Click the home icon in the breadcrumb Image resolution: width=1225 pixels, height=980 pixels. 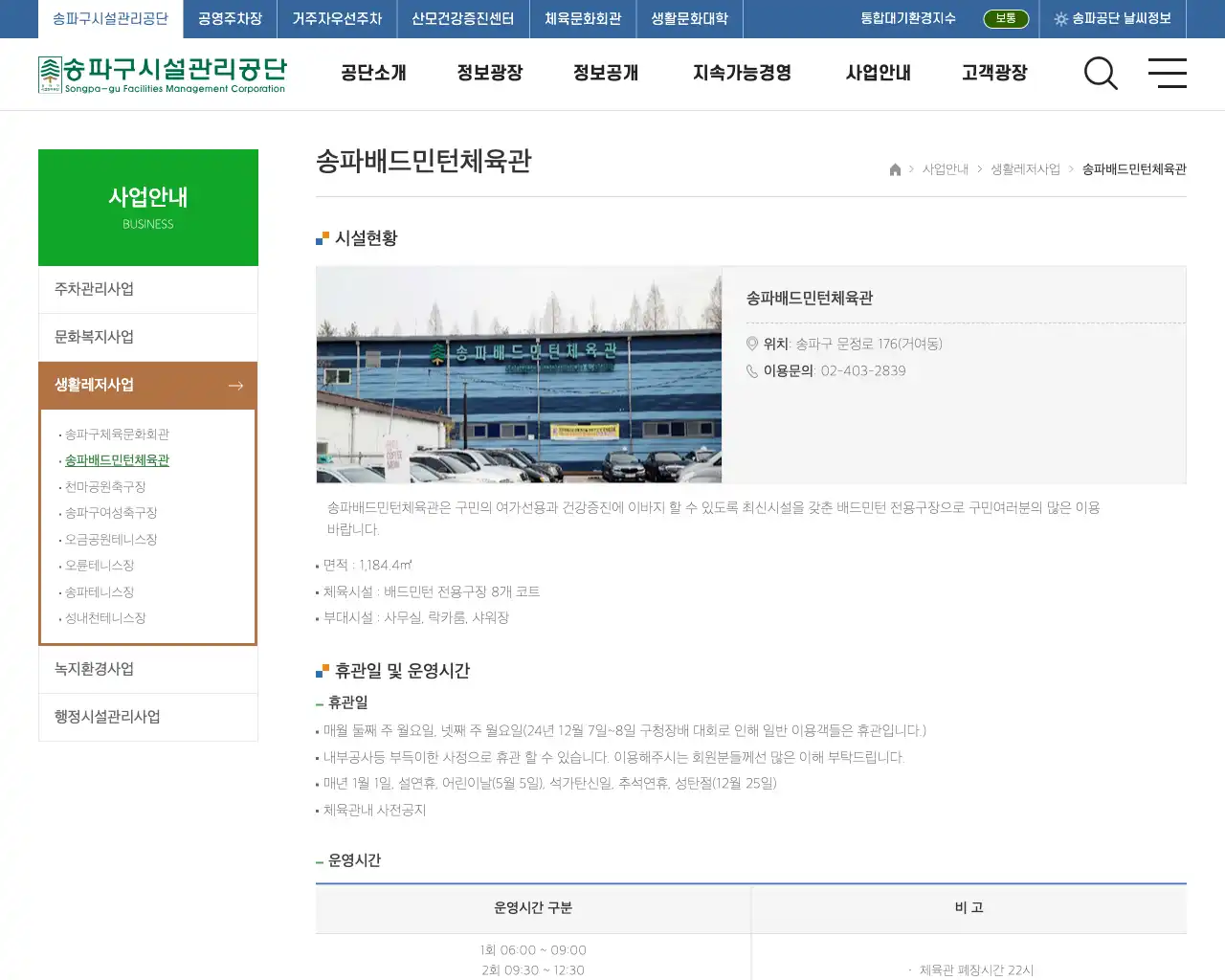tap(894, 169)
